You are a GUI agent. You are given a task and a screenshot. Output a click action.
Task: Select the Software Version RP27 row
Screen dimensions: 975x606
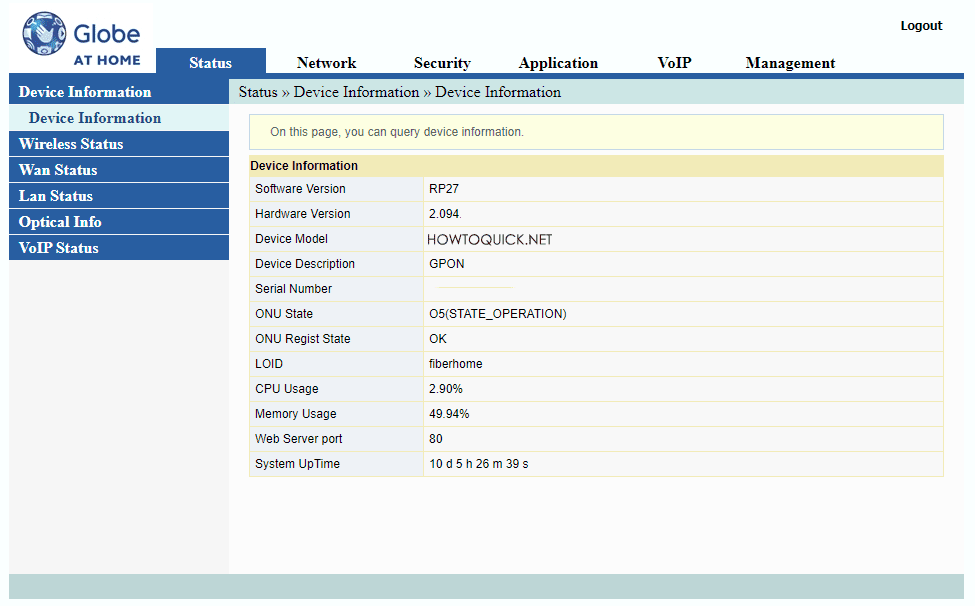pyautogui.click(x=442, y=188)
